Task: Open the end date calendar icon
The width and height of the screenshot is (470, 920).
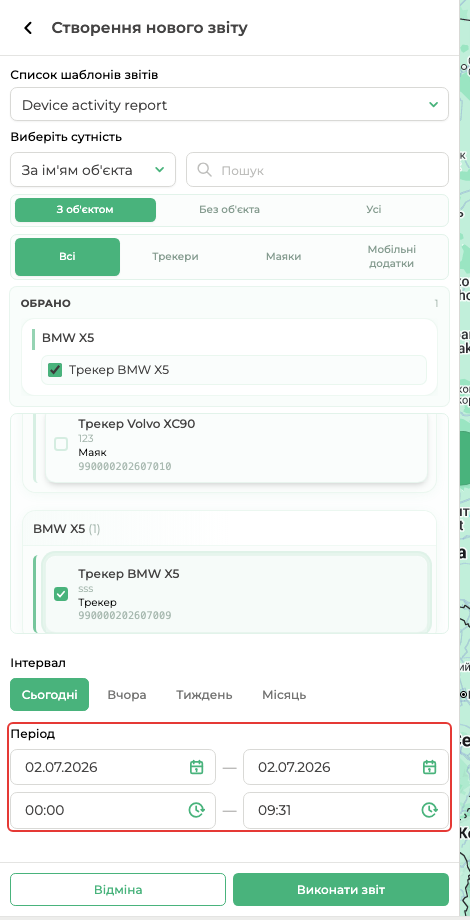Action: pyautogui.click(x=430, y=767)
